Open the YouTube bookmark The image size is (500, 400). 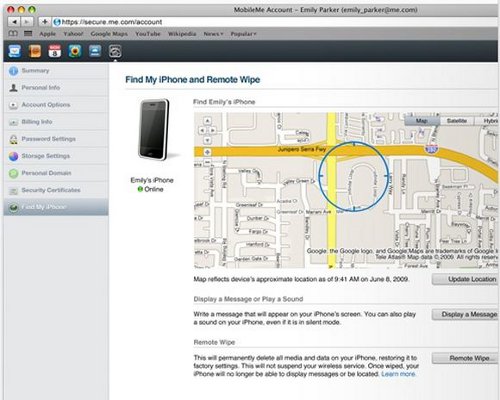pyautogui.click(x=148, y=34)
